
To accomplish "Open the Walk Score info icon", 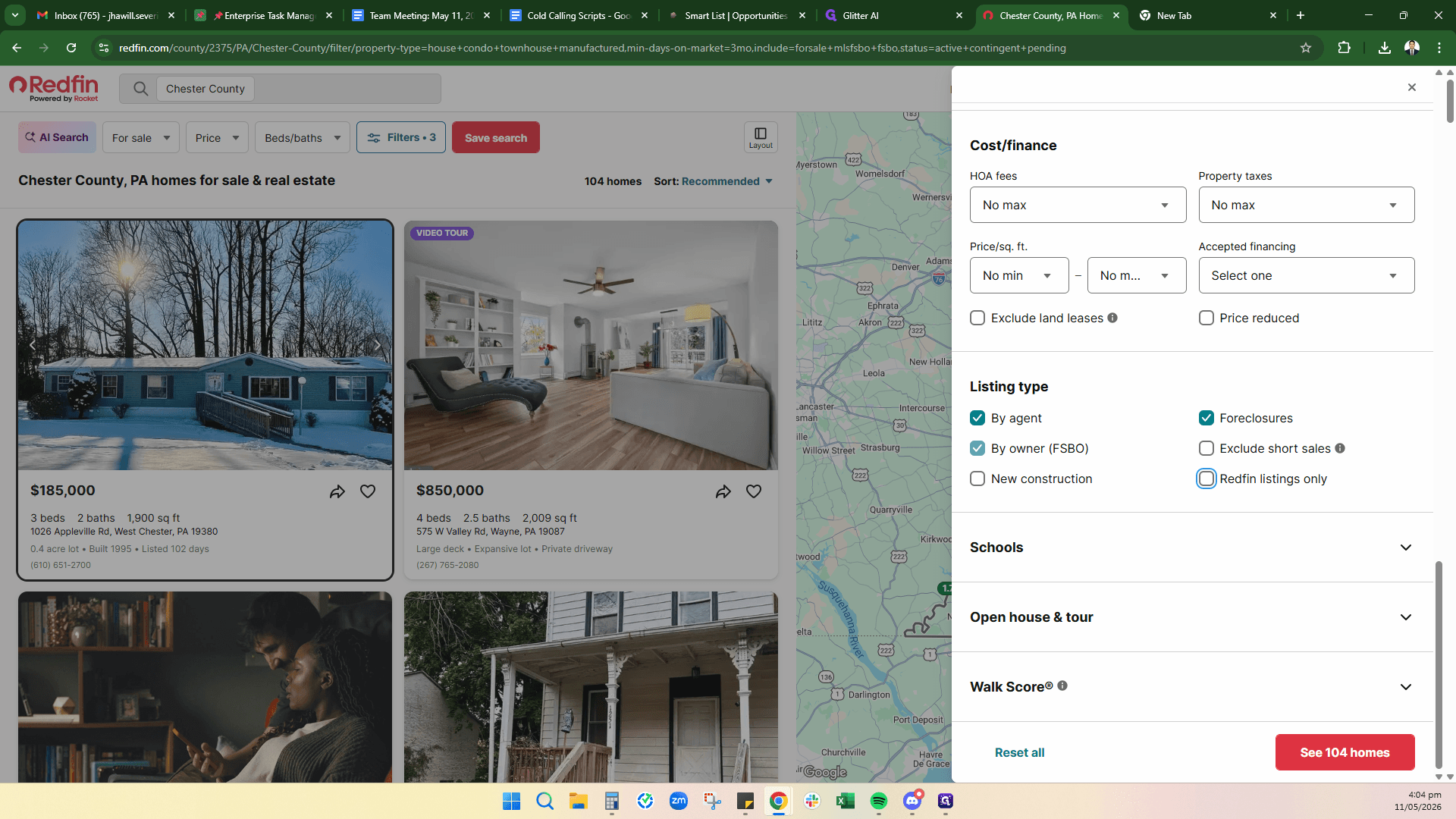I will [1062, 686].
